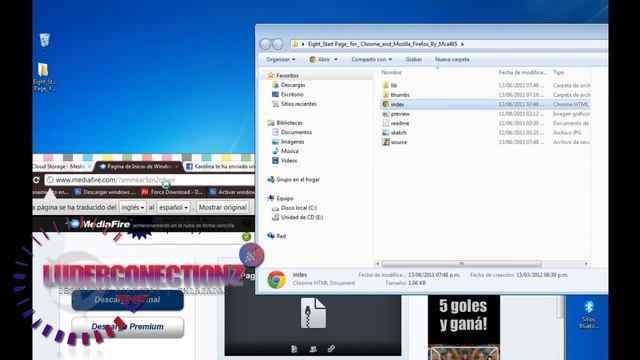Click the document icon below the zip file
This screenshot has height=360, width=640.
coord(294,349)
